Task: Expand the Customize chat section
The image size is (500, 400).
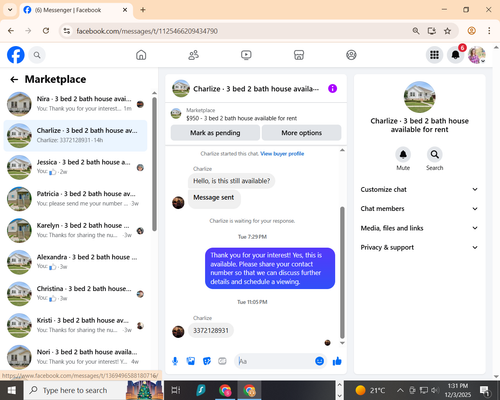Action: point(419,189)
